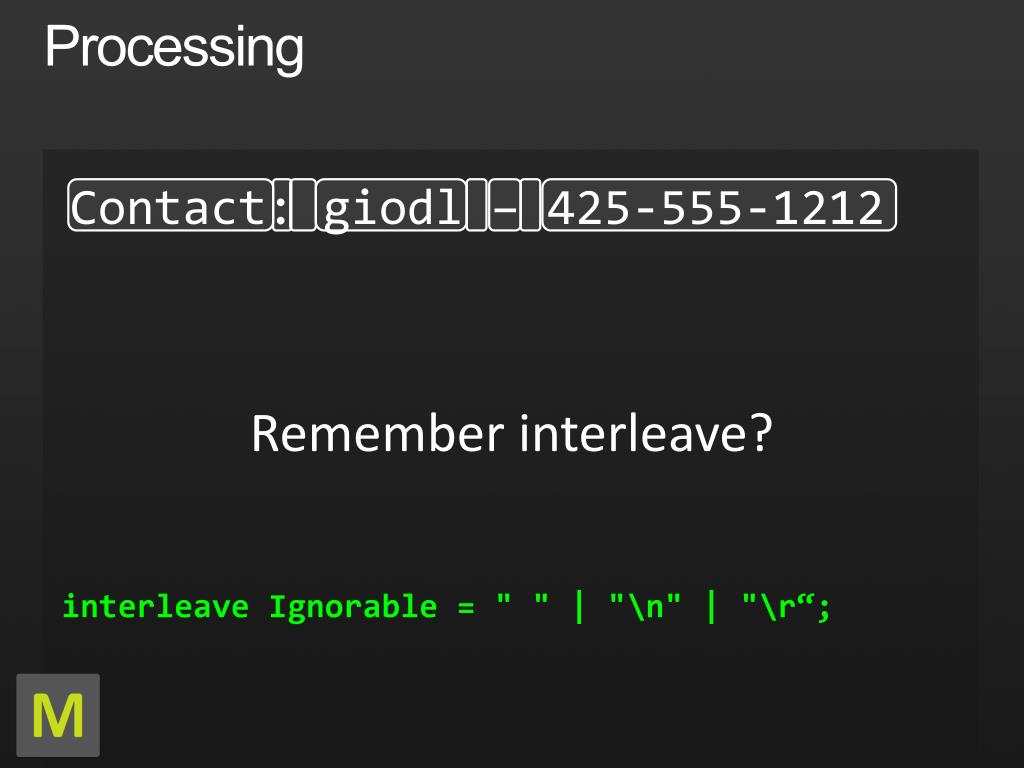Select the colon token box

[281, 204]
